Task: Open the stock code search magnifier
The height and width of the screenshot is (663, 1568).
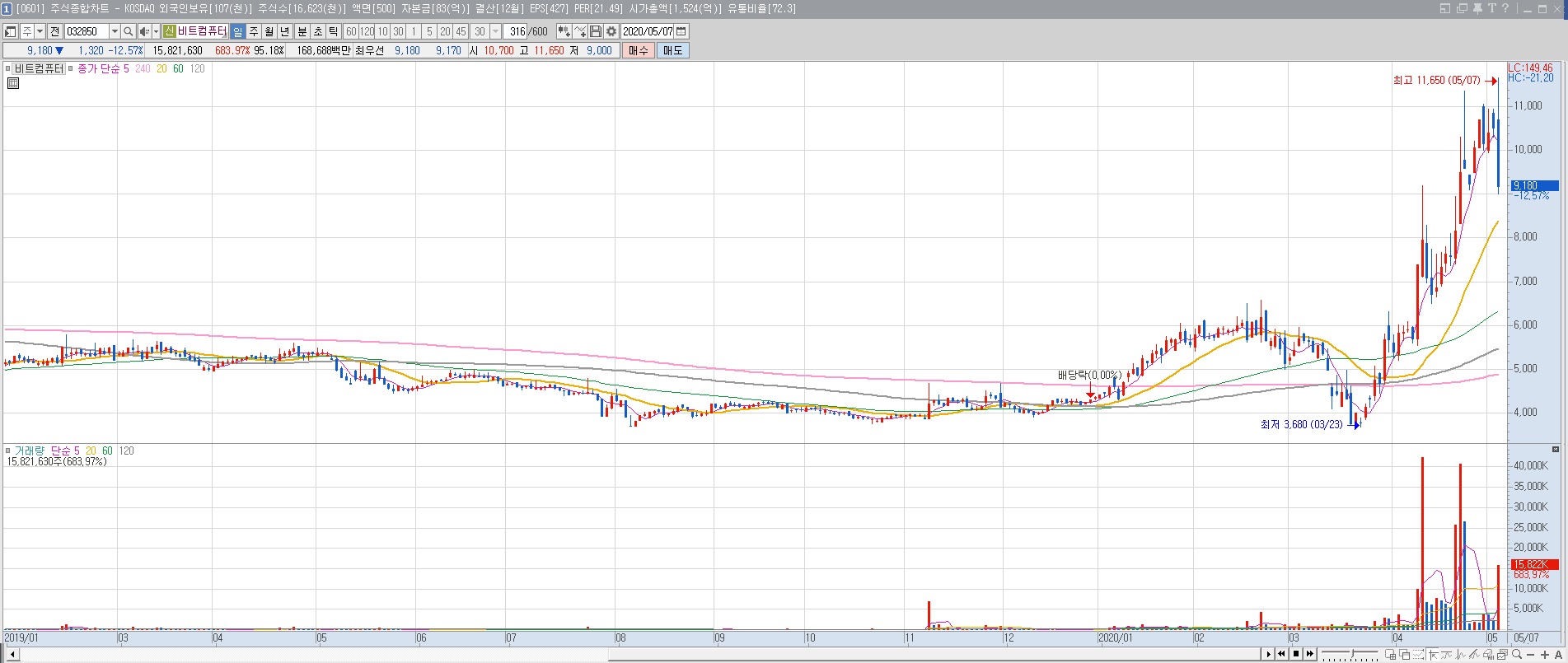Action: [129, 31]
